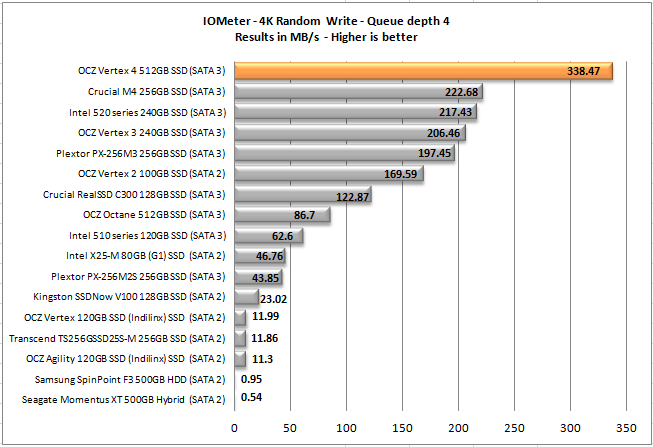Click the Intel X25-M 80GB axis label
Image resolution: width=653 pixels, height=447 pixels.
tap(146, 255)
